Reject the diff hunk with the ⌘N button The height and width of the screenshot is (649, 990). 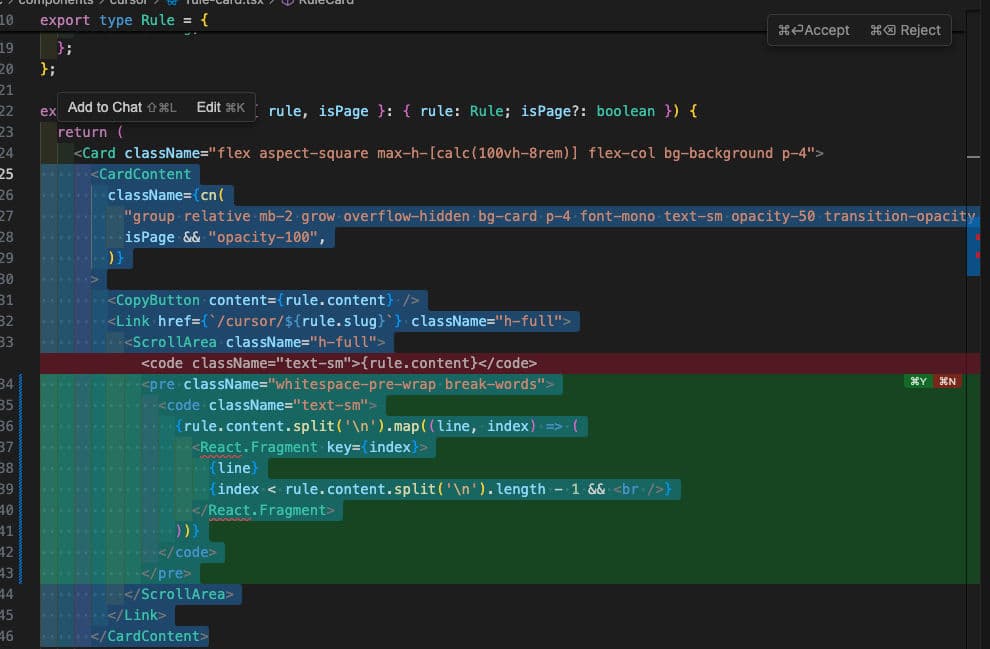pos(946,381)
